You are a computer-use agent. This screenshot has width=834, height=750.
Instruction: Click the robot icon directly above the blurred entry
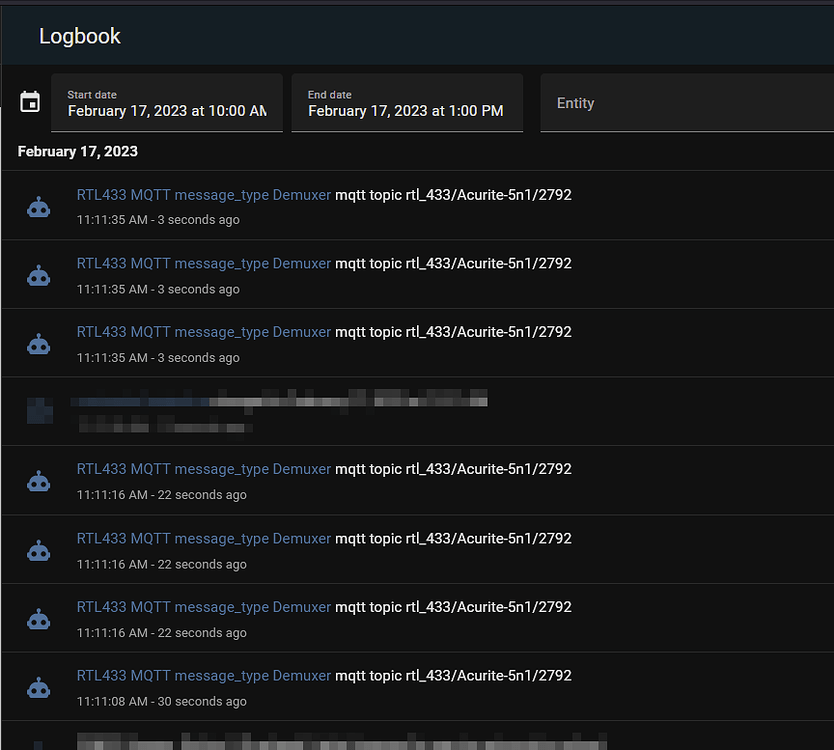[39, 342]
